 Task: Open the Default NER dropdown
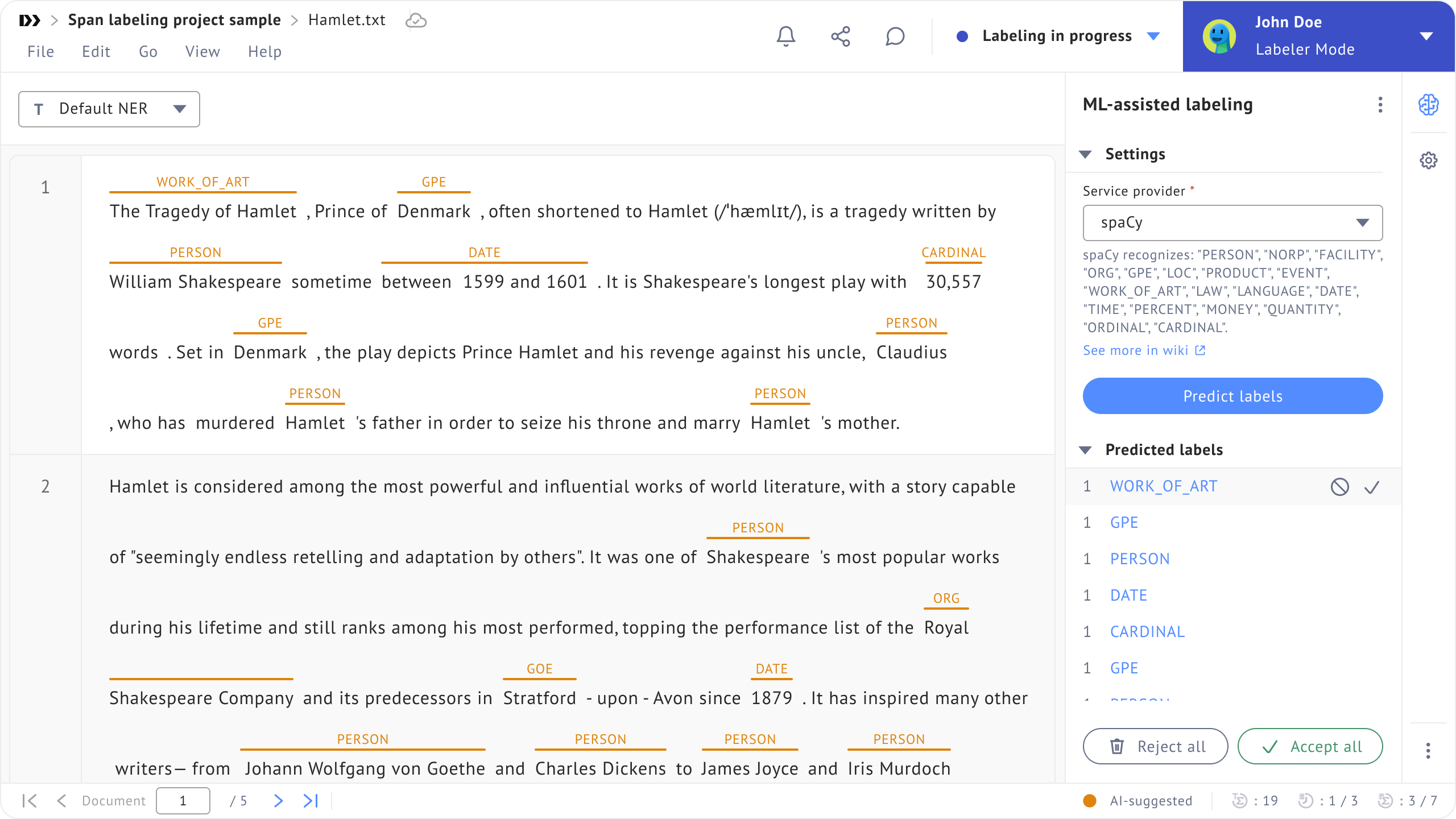tap(109, 109)
